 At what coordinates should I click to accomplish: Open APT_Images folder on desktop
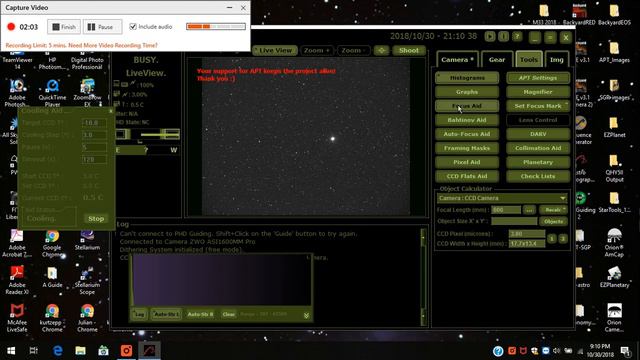(x=614, y=52)
